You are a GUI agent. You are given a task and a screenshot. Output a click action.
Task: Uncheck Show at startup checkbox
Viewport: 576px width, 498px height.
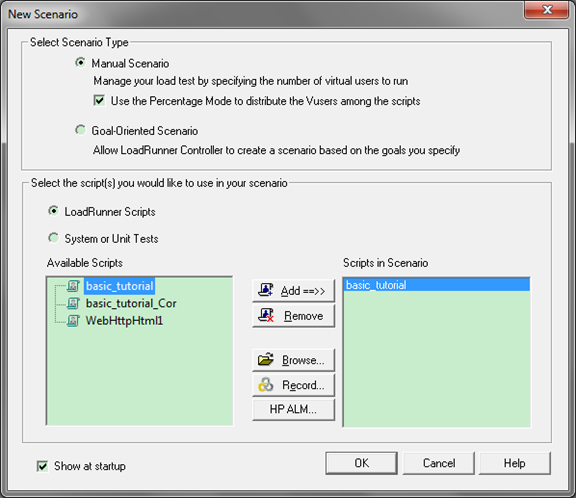pos(43,466)
